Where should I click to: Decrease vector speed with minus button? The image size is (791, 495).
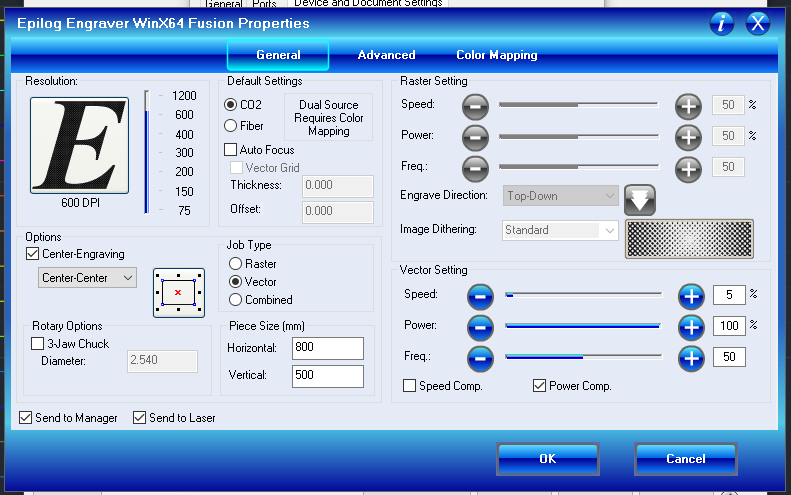(480, 297)
